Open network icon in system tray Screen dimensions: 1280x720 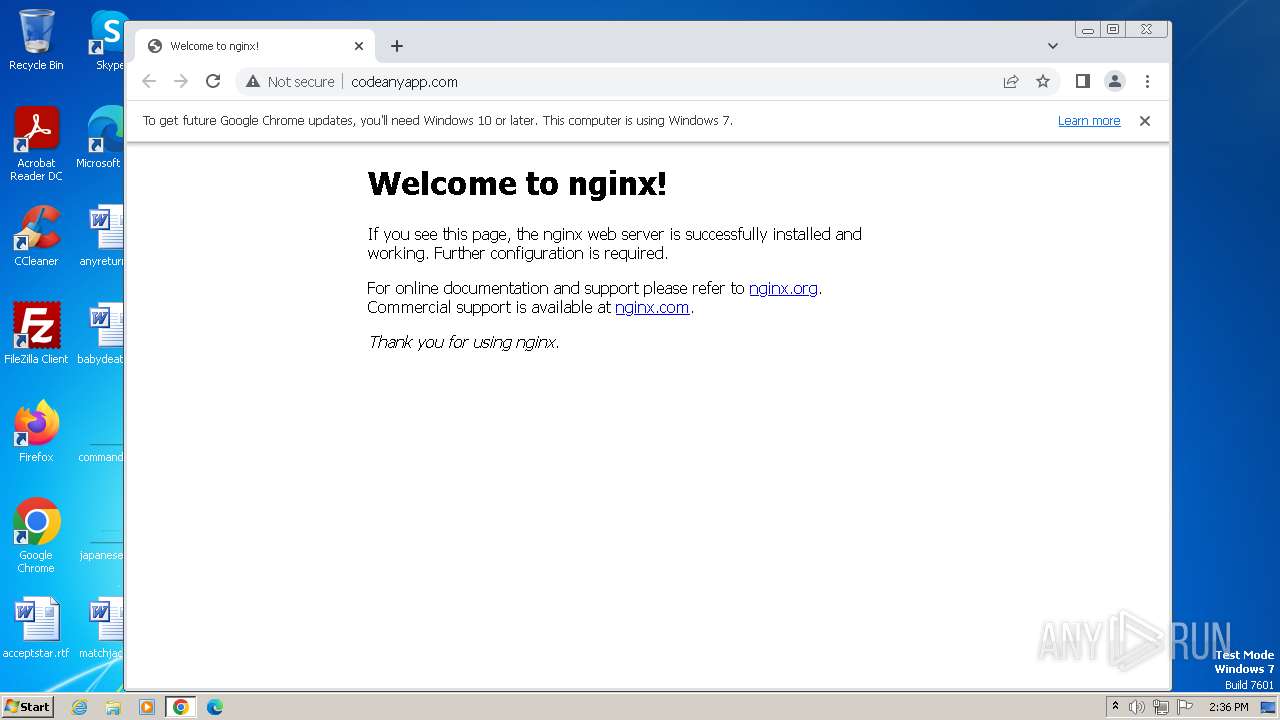pyautogui.click(x=1161, y=707)
